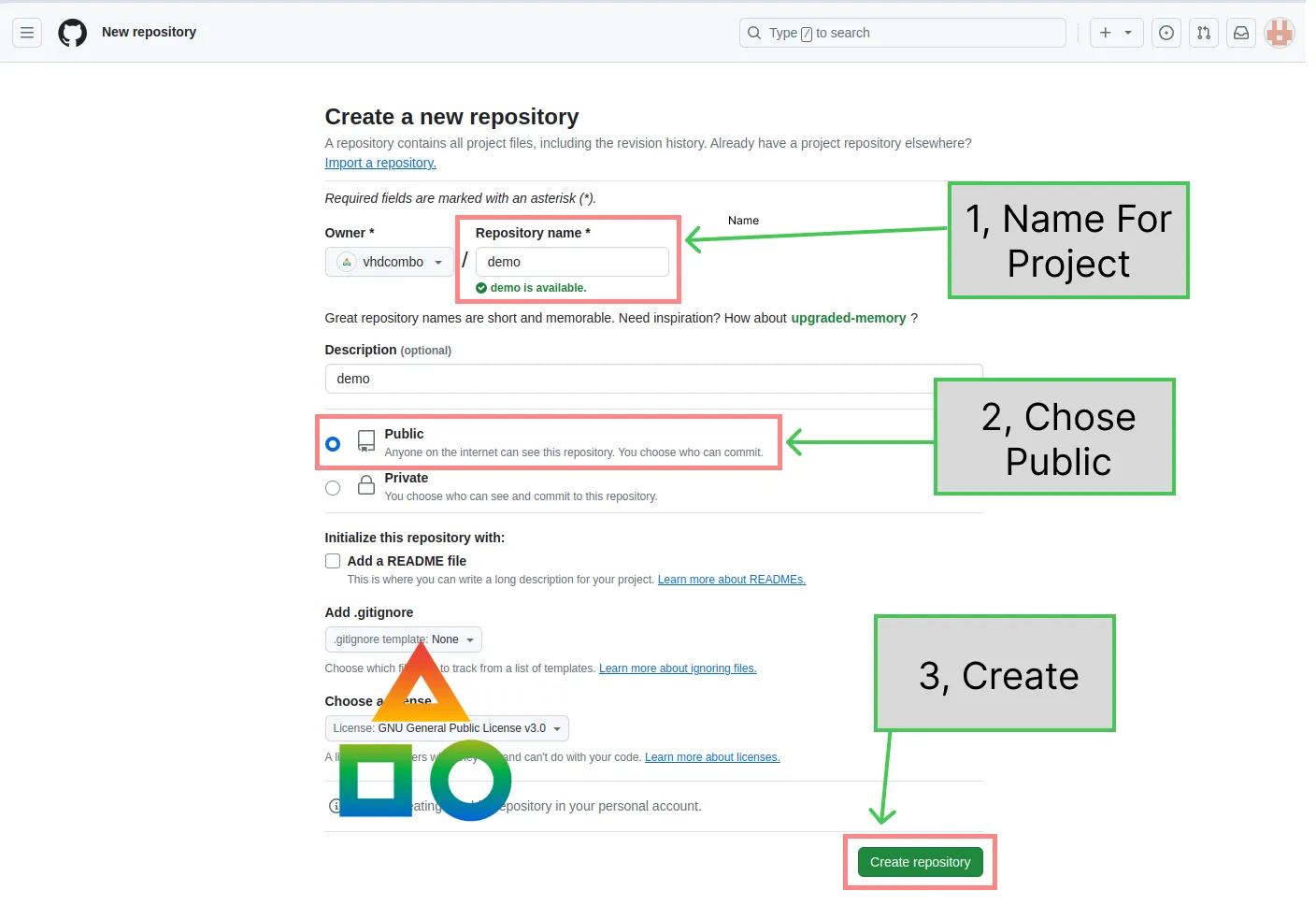Open the issues icon in header
This screenshot has height=905, width=1316.
click(x=1166, y=33)
